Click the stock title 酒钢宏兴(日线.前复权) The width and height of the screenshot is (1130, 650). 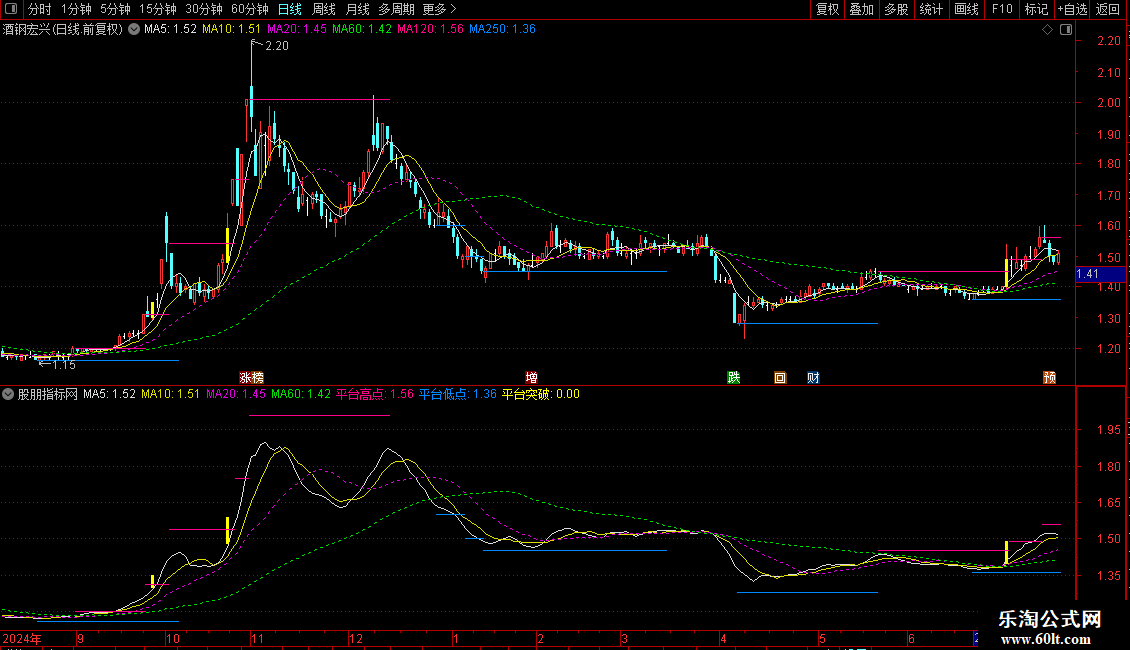point(63,30)
